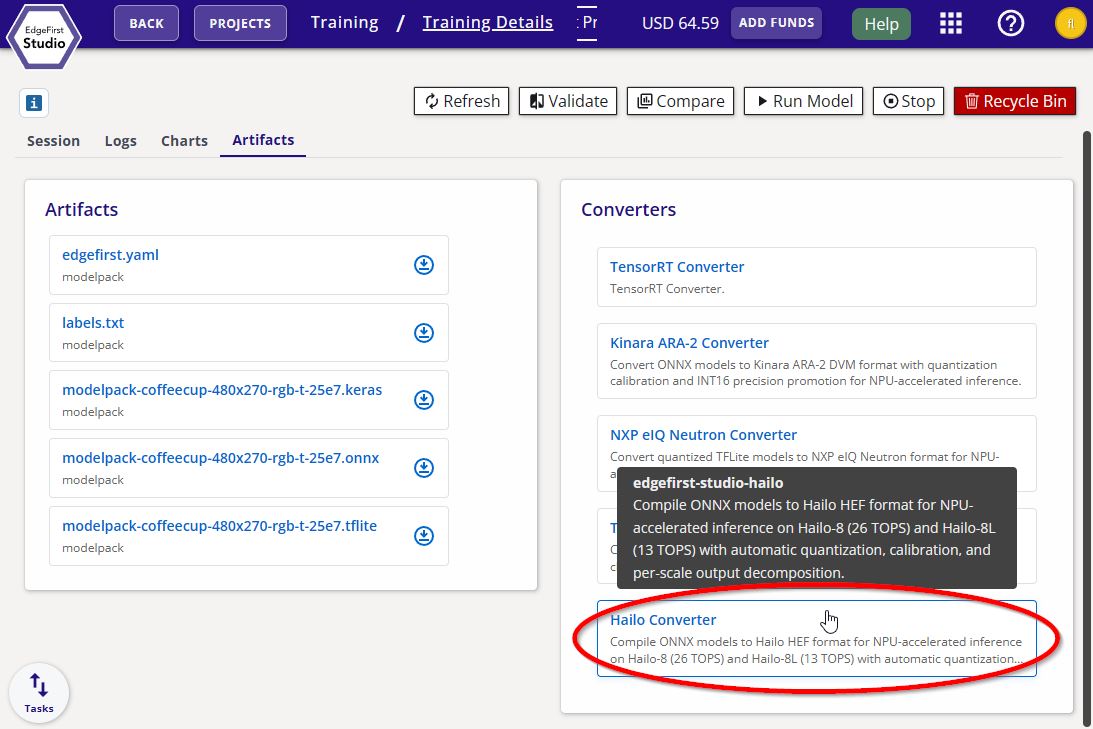The width and height of the screenshot is (1093, 729).
Task: Click the PROJECTS button
Action: (x=240, y=23)
